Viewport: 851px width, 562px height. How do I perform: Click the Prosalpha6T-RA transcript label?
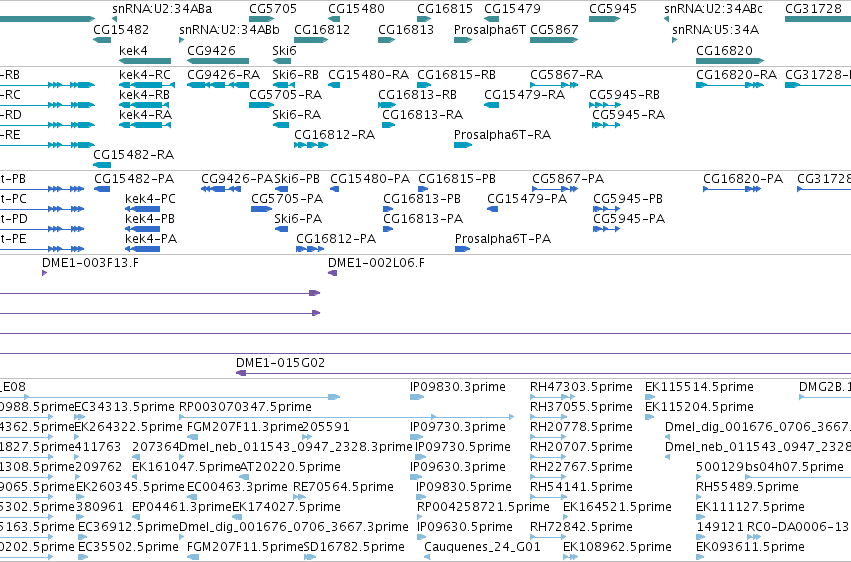point(503,135)
